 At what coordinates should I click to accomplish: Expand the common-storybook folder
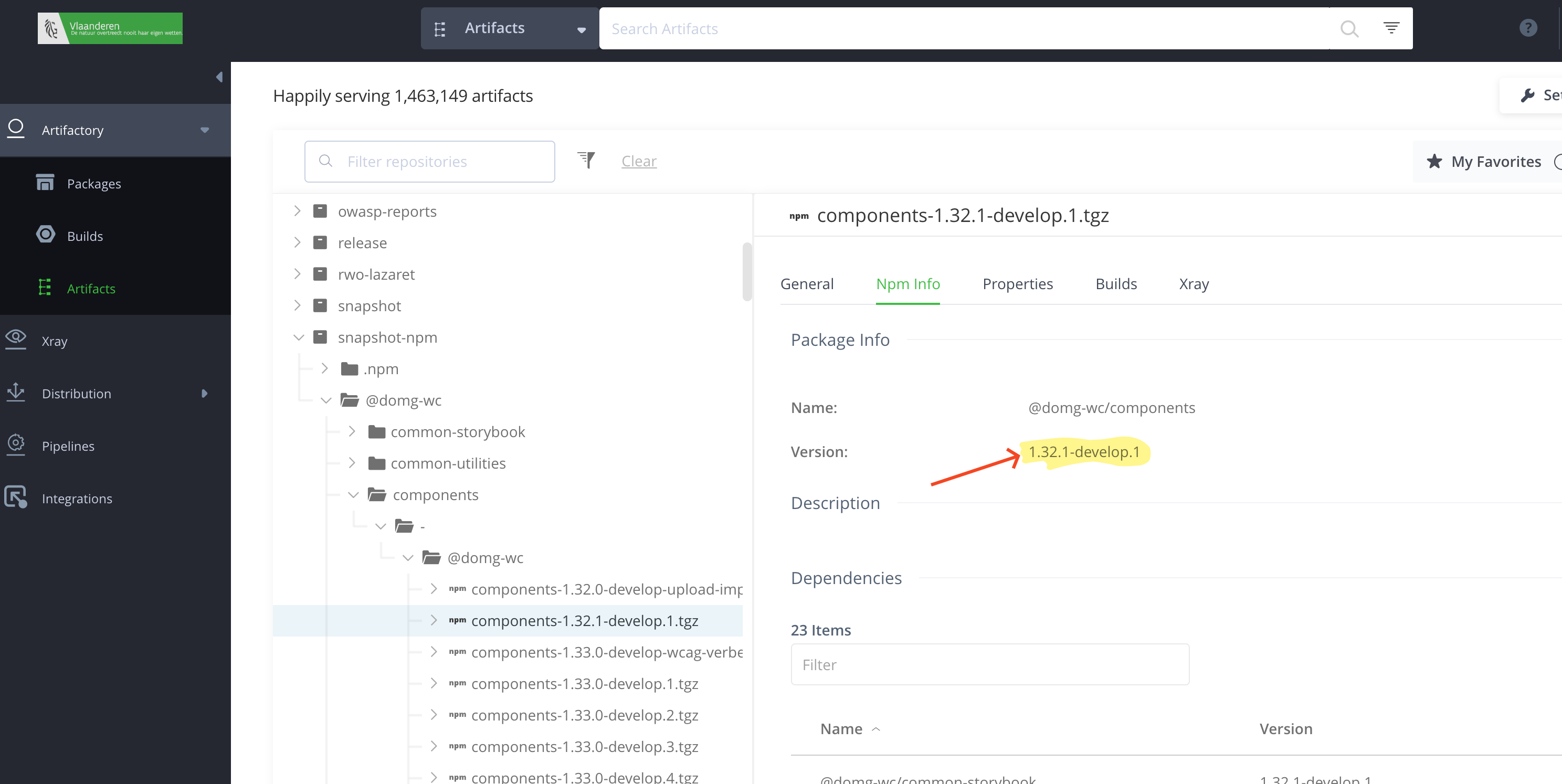click(x=352, y=431)
